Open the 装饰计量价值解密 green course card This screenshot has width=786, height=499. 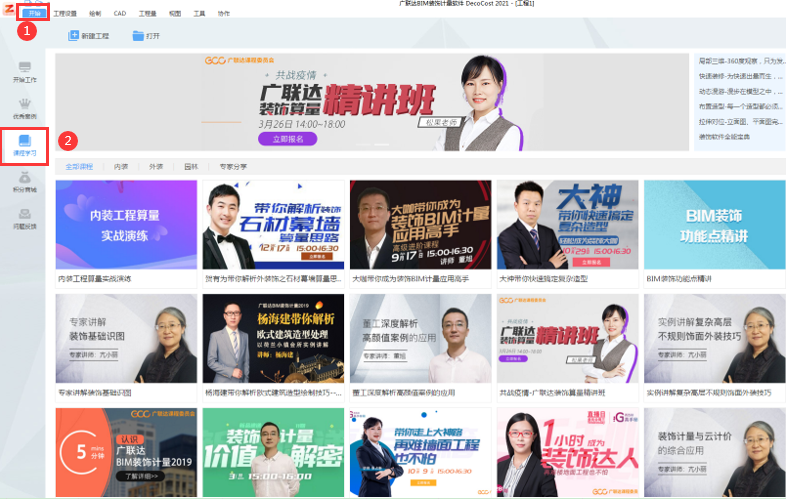[273, 452]
